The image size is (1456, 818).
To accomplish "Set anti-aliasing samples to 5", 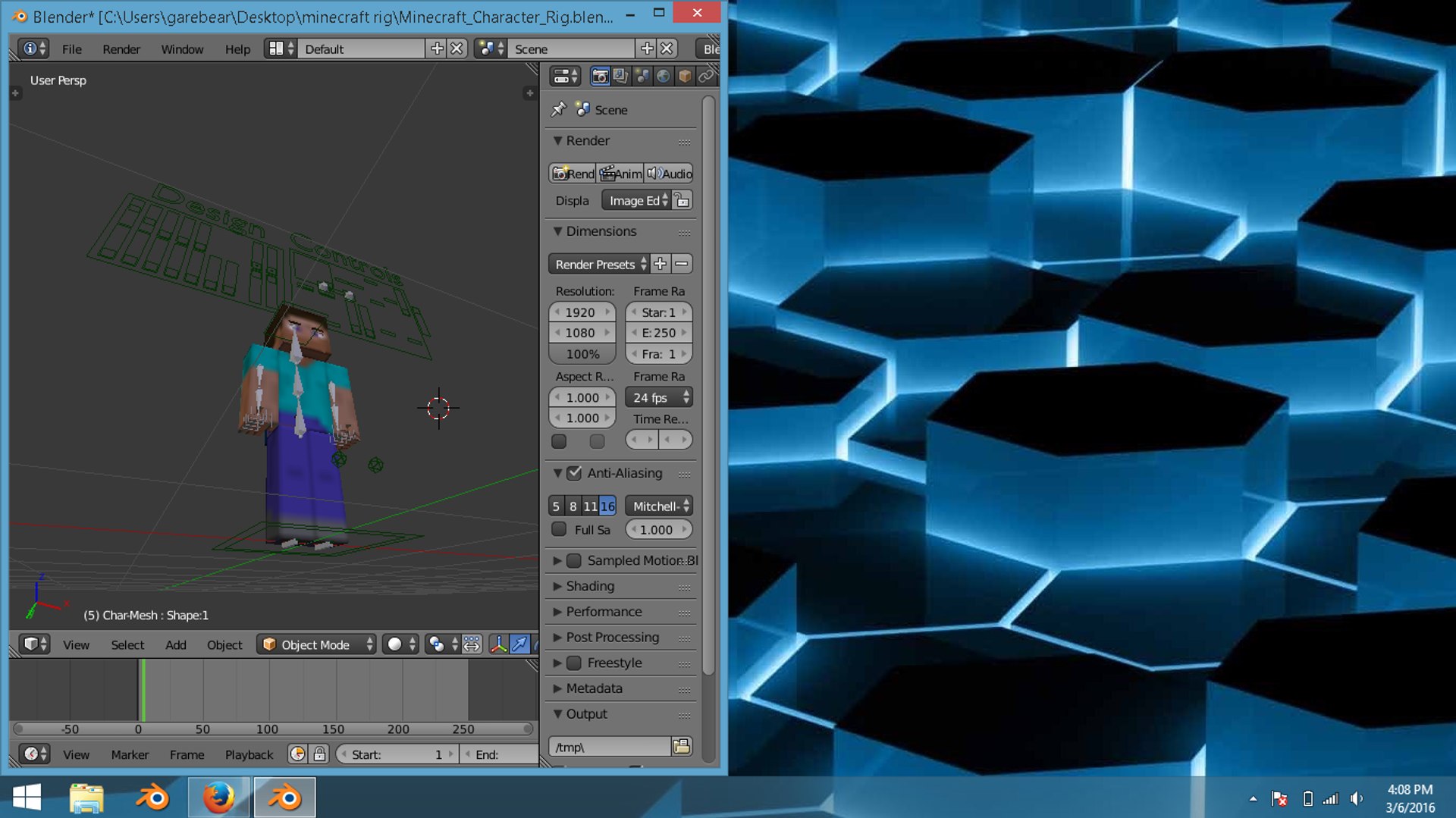I will [x=556, y=506].
